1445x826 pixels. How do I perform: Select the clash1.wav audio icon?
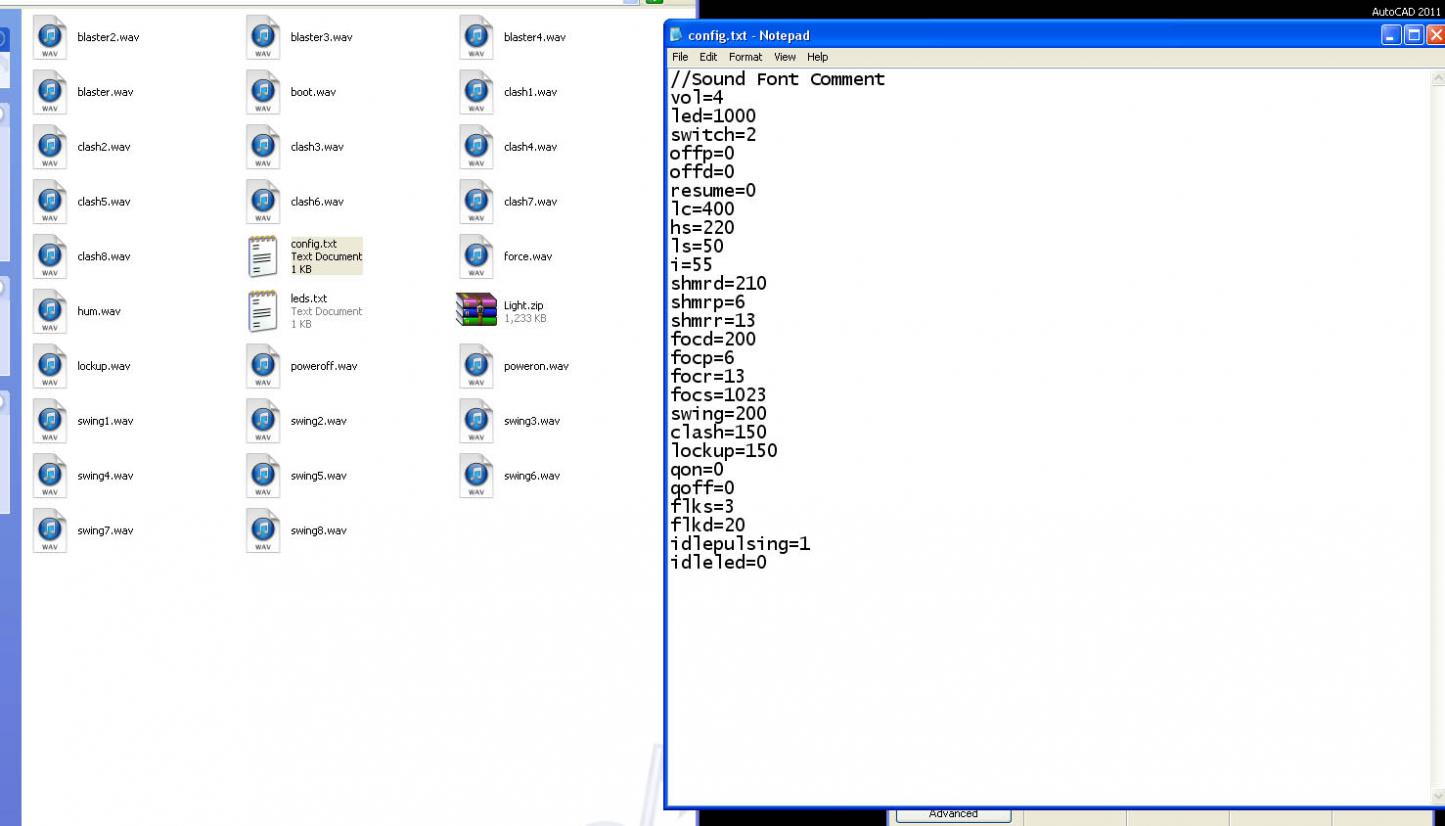coord(475,91)
